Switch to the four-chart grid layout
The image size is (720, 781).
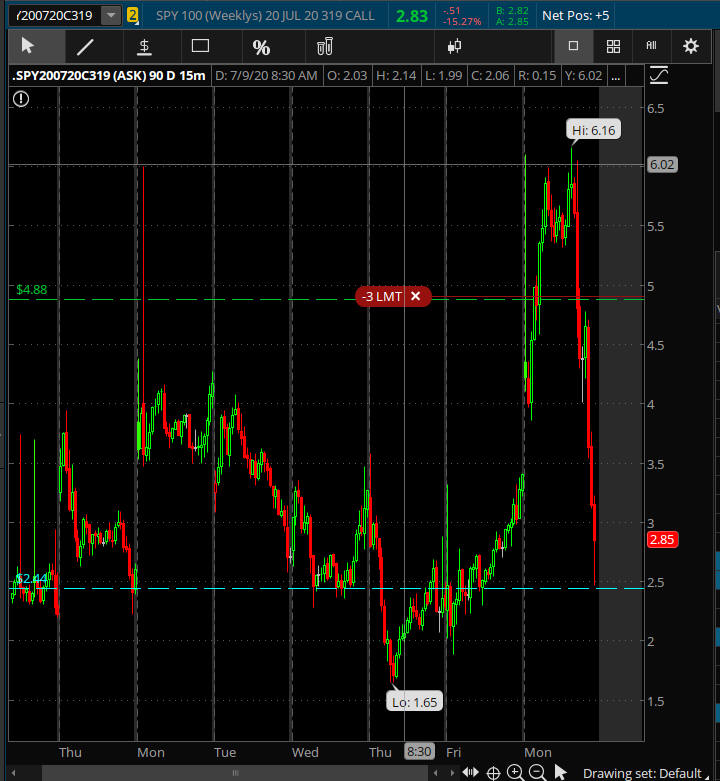tap(613, 46)
